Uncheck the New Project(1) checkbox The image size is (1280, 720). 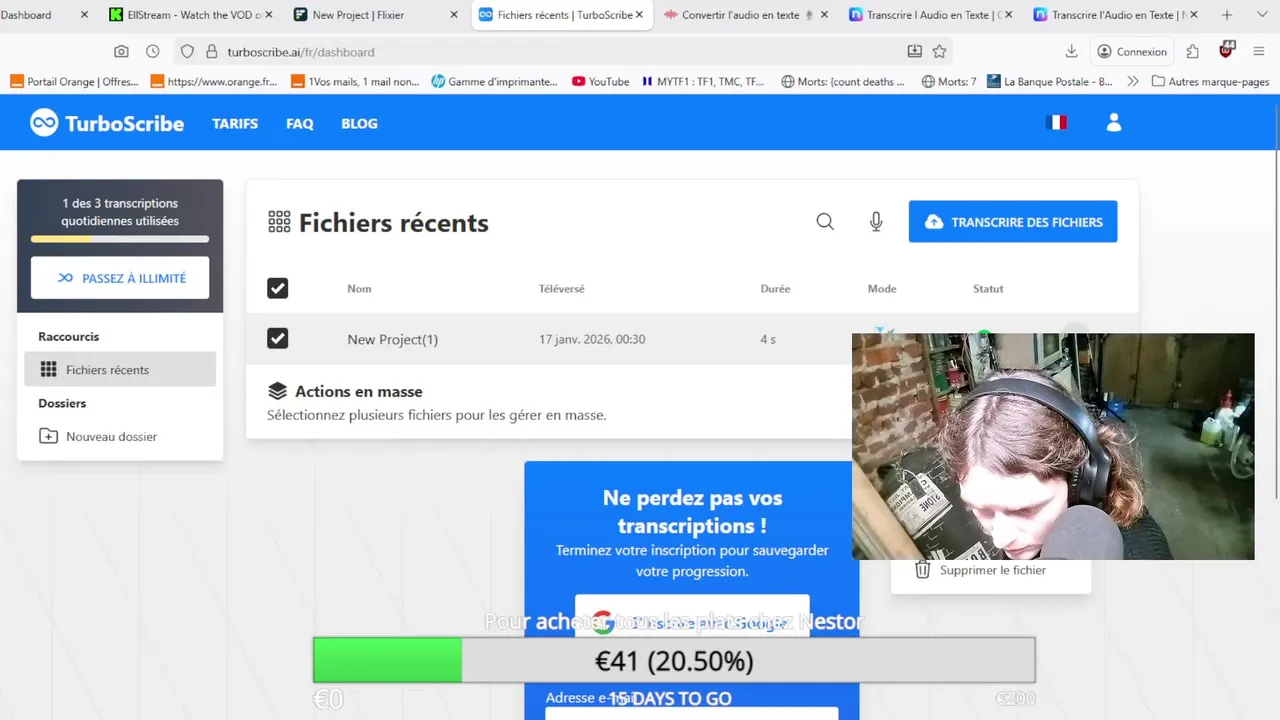(x=278, y=339)
